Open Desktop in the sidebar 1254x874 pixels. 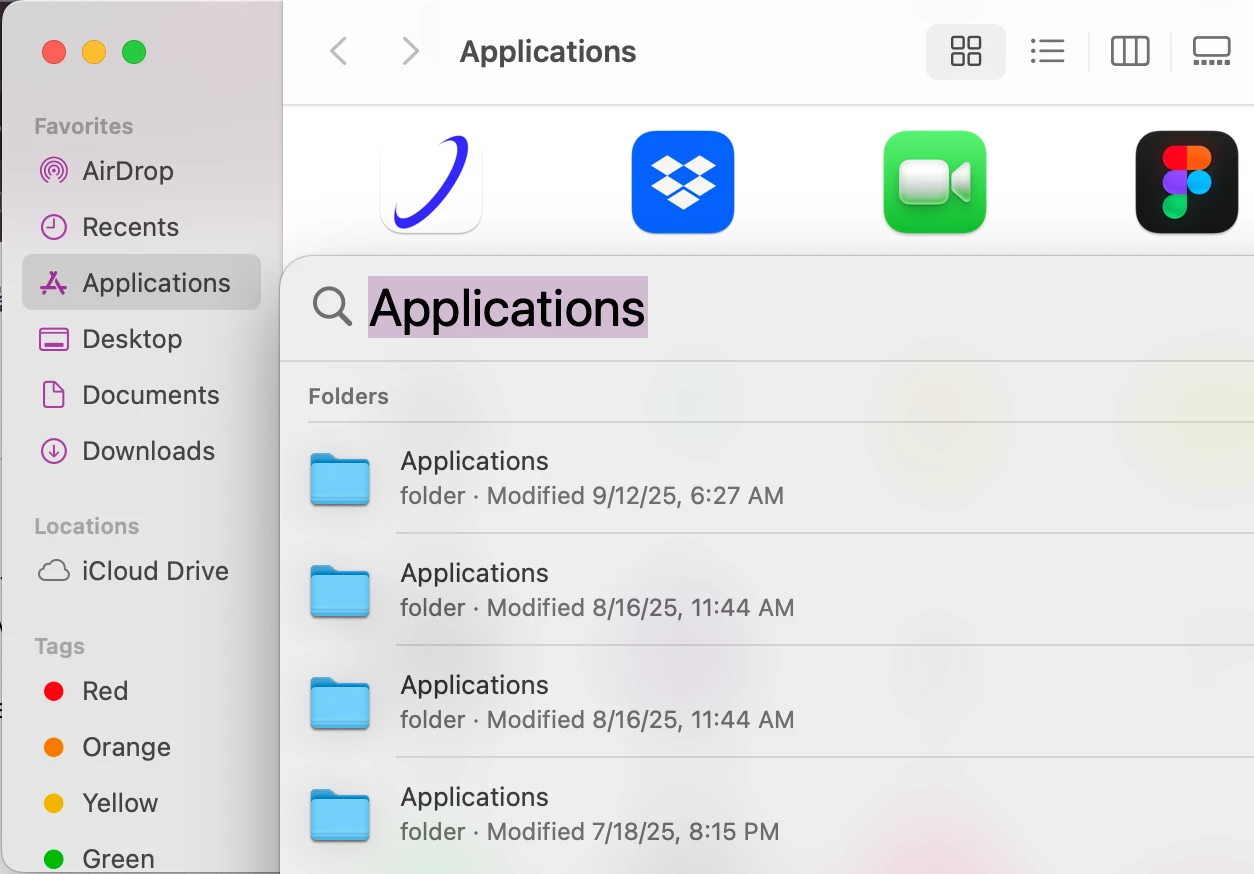(141, 339)
